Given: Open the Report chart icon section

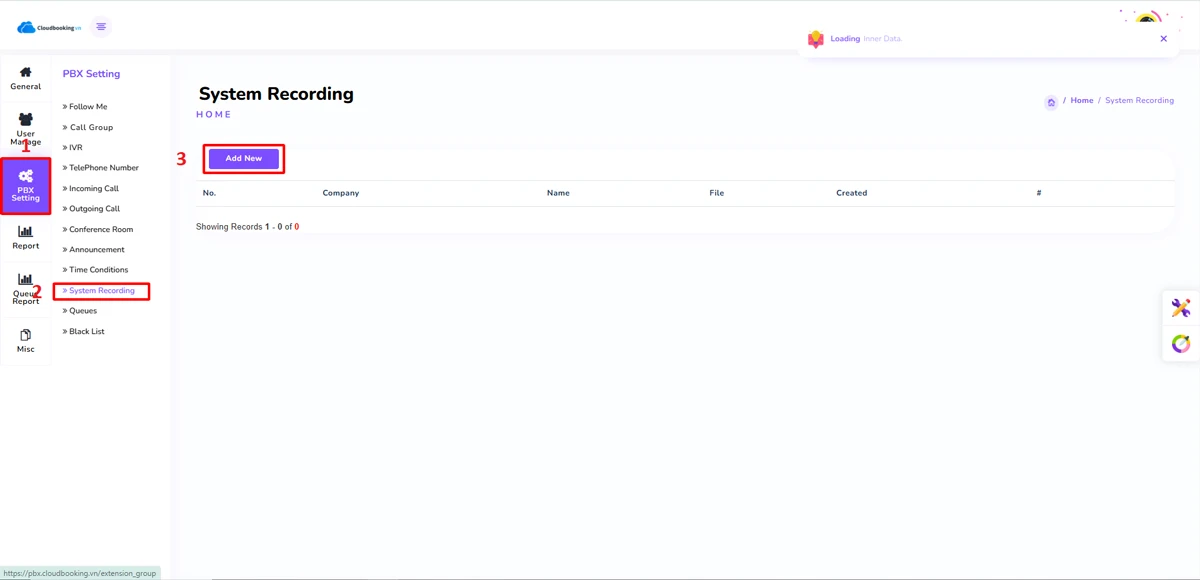Looking at the screenshot, I should pos(26,237).
